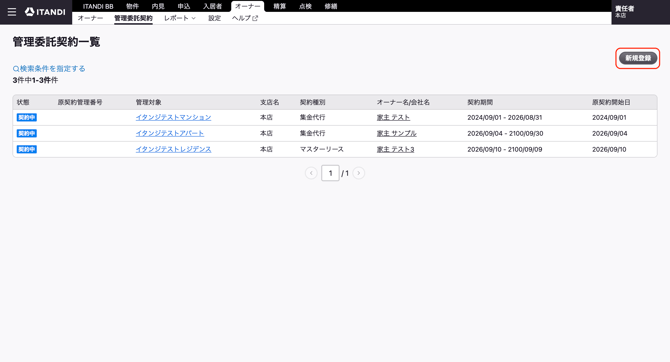670x362 pixels.
Task: Select the オーナー top tab
Action: (x=247, y=6)
